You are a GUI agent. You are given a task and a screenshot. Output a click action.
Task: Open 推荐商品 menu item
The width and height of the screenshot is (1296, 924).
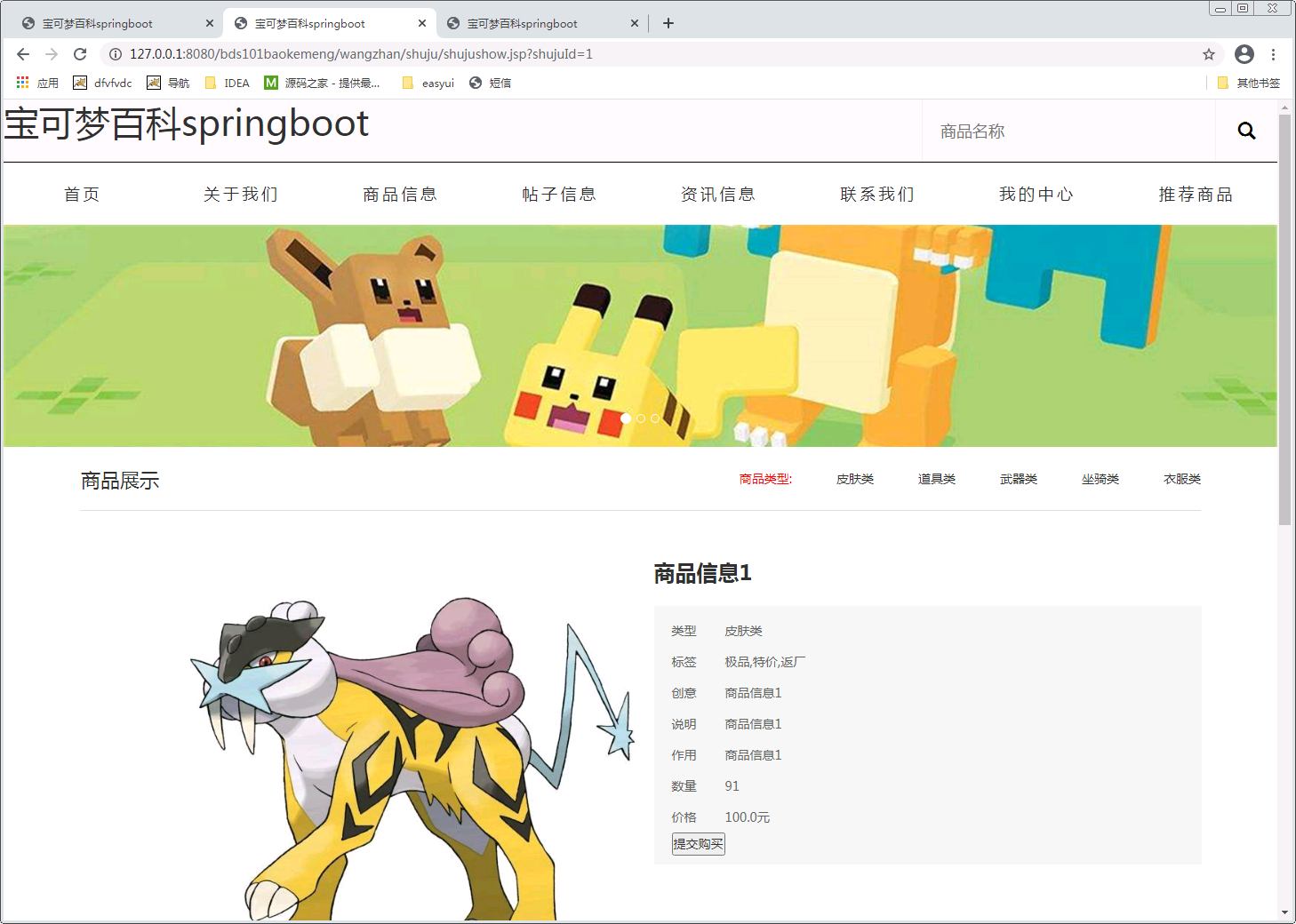pyautogui.click(x=1196, y=194)
